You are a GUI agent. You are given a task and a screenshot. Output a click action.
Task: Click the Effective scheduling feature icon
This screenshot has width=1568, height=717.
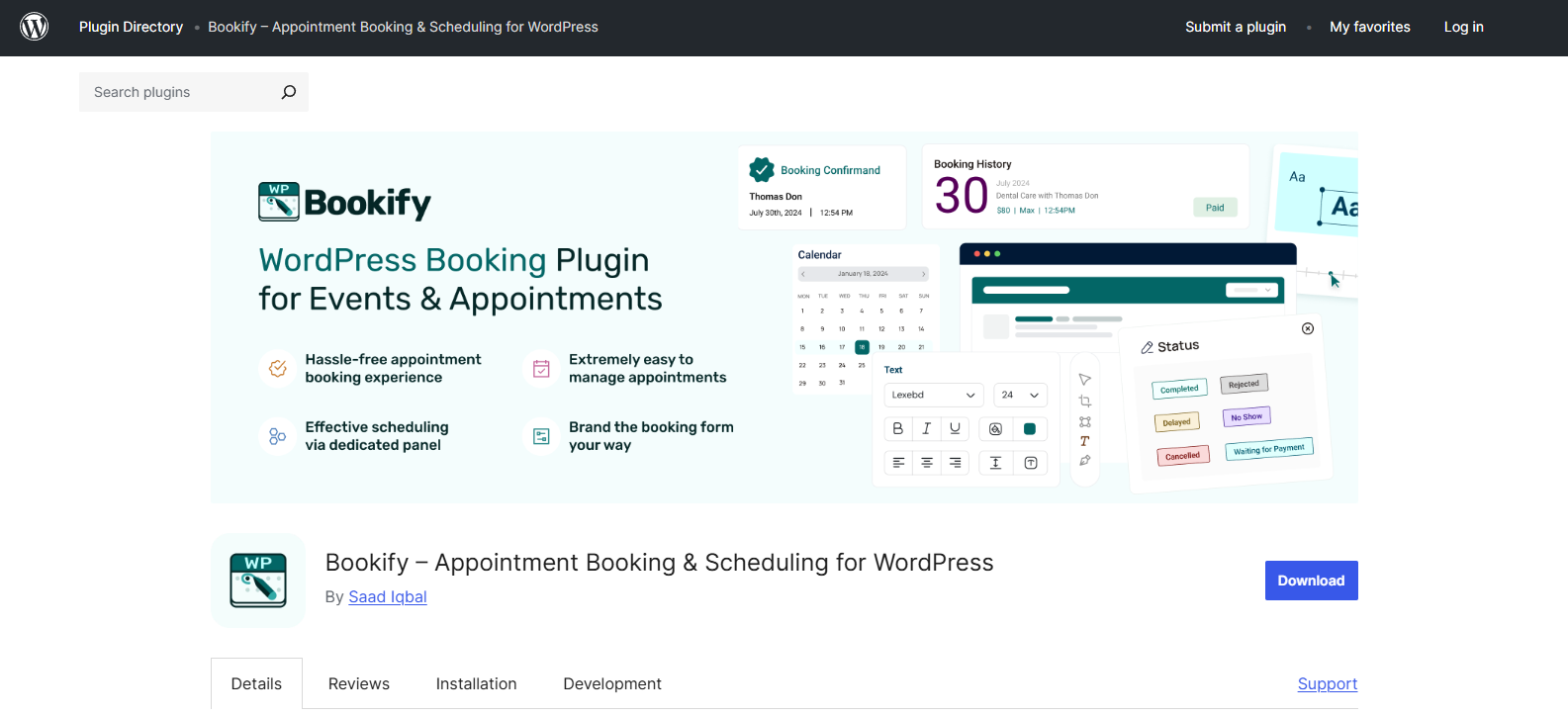coord(278,436)
